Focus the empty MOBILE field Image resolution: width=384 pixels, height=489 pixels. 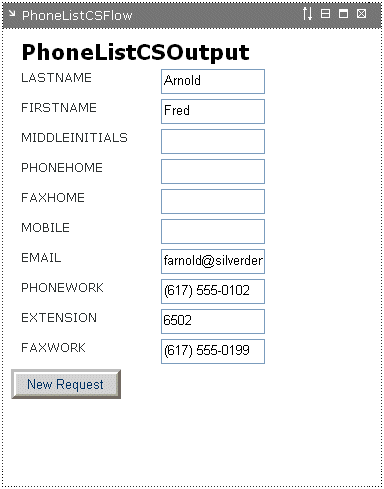click(x=213, y=231)
